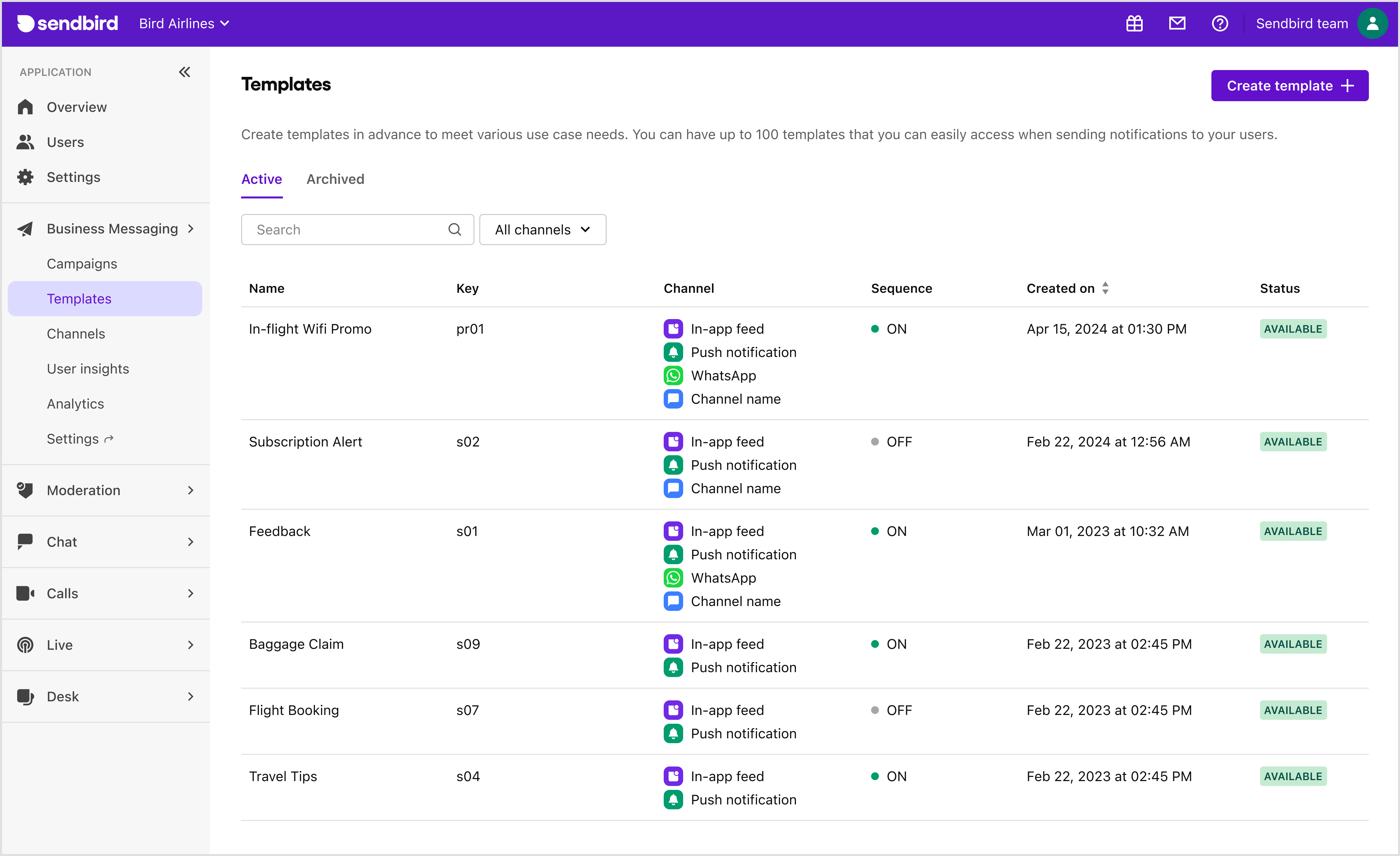Click the Create template button
The width and height of the screenshot is (1400, 856).
click(x=1289, y=85)
